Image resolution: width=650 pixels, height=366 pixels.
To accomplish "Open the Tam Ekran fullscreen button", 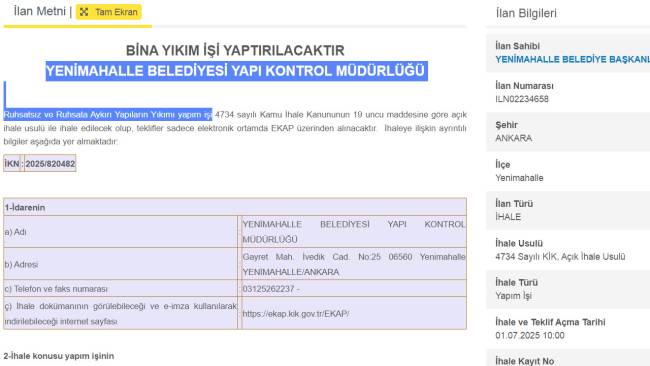I will pyautogui.click(x=109, y=12).
